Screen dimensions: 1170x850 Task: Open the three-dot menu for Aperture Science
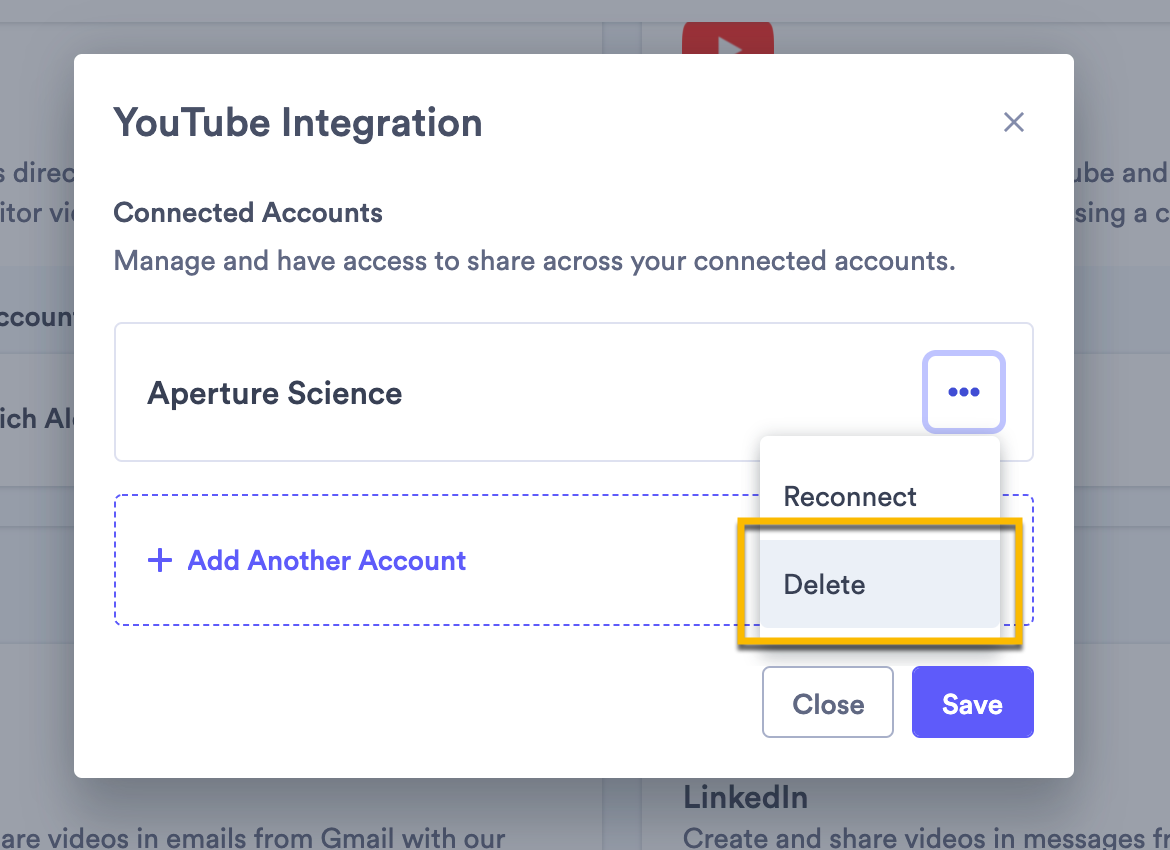coord(964,392)
